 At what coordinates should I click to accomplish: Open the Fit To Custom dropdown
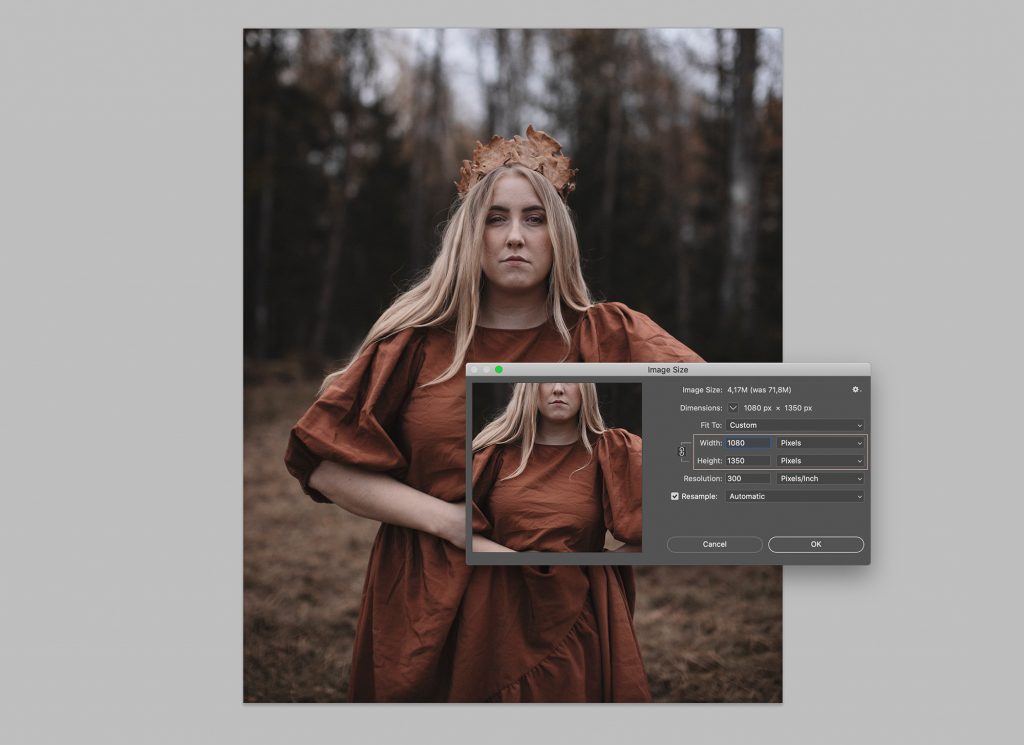pos(795,425)
